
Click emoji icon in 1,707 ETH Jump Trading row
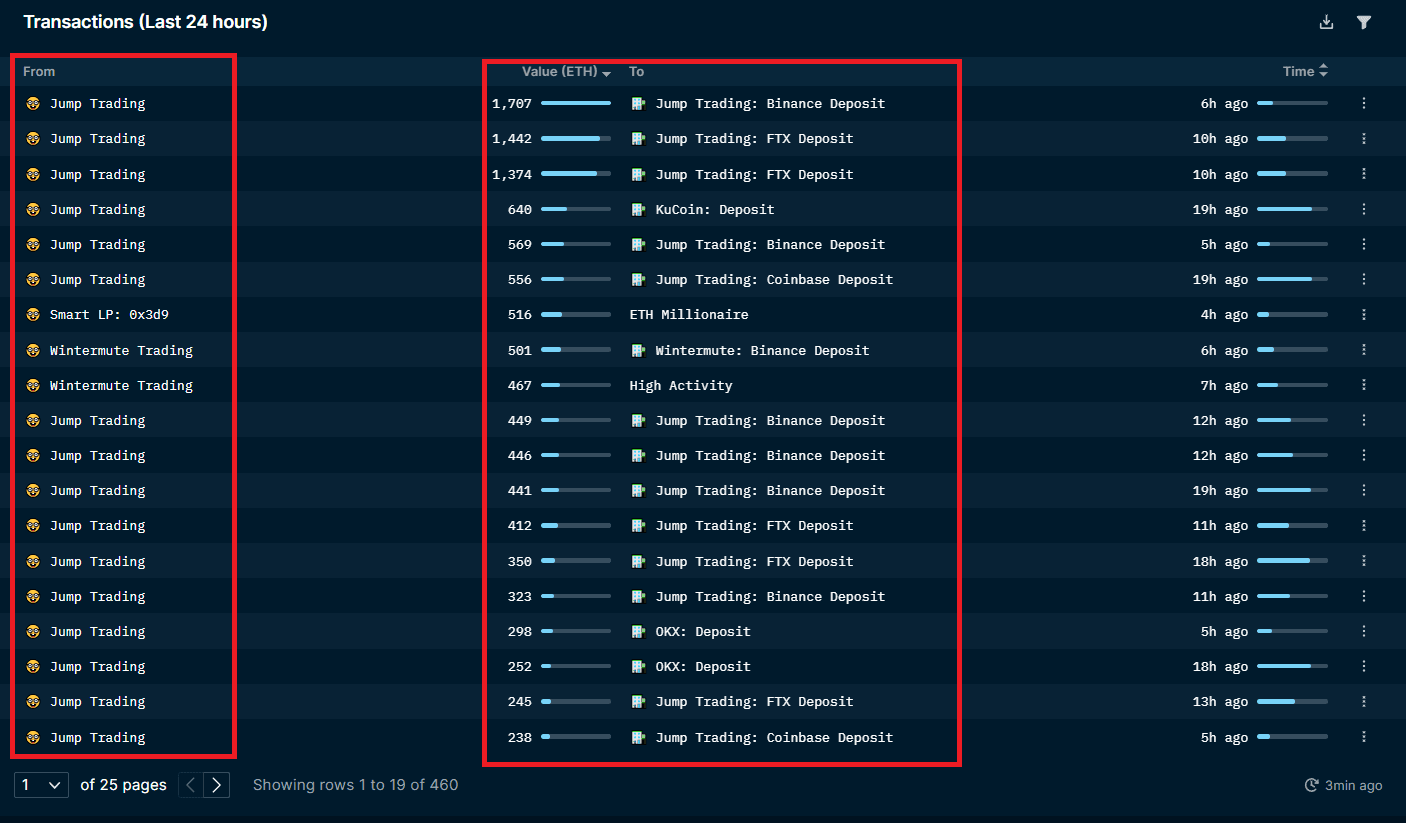33,103
